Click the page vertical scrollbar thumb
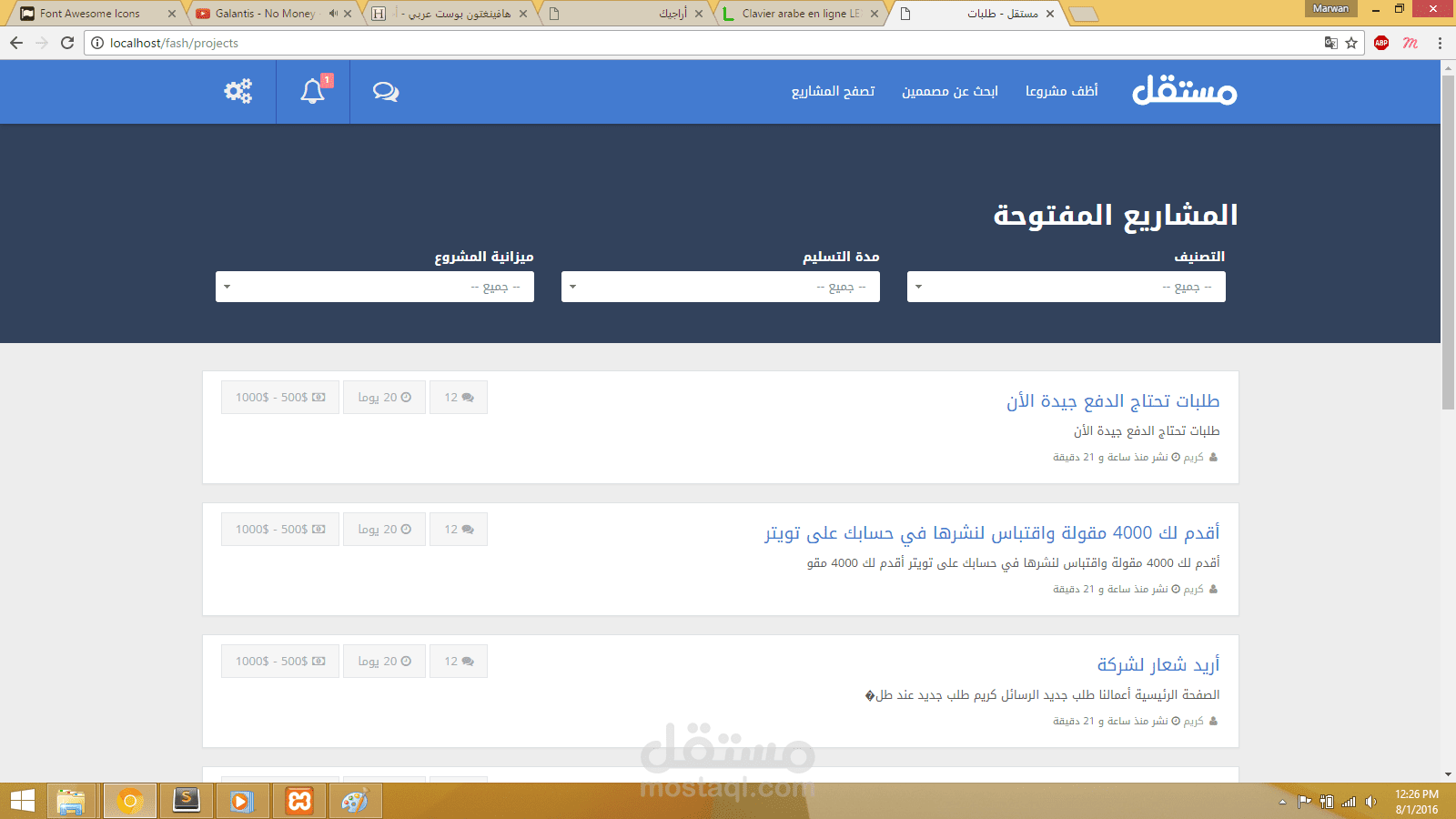Image resolution: width=1456 pixels, height=819 pixels. [x=1448, y=241]
